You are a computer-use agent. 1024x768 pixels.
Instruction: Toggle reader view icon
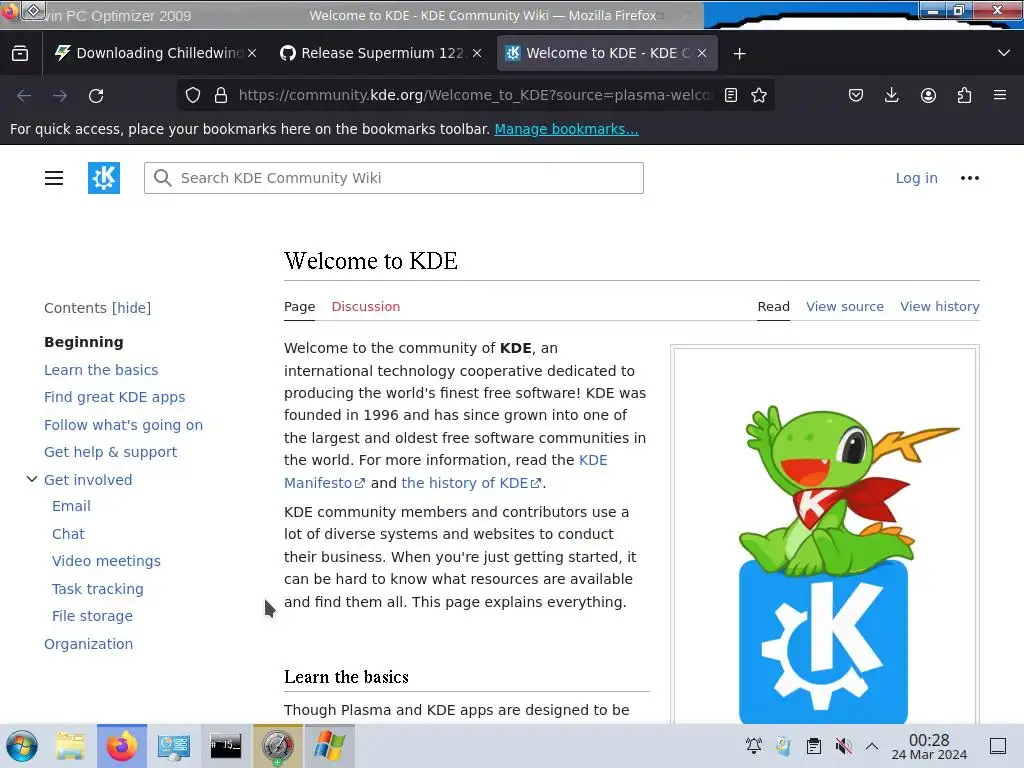(x=731, y=95)
